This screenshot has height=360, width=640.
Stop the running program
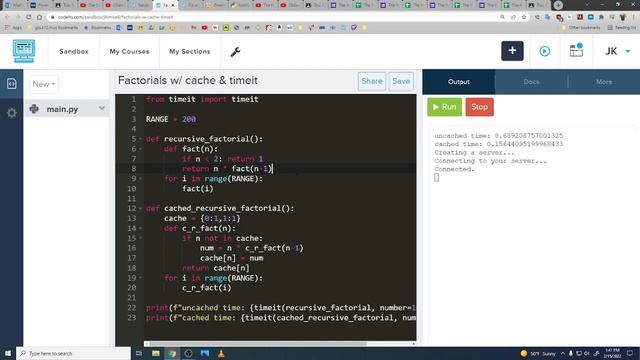click(x=480, y=107)
